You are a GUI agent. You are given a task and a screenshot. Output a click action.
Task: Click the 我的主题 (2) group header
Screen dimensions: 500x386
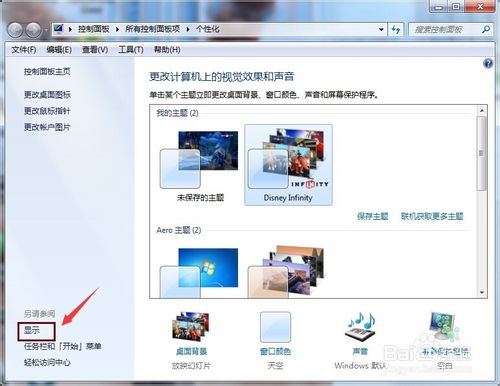point(178,113)
